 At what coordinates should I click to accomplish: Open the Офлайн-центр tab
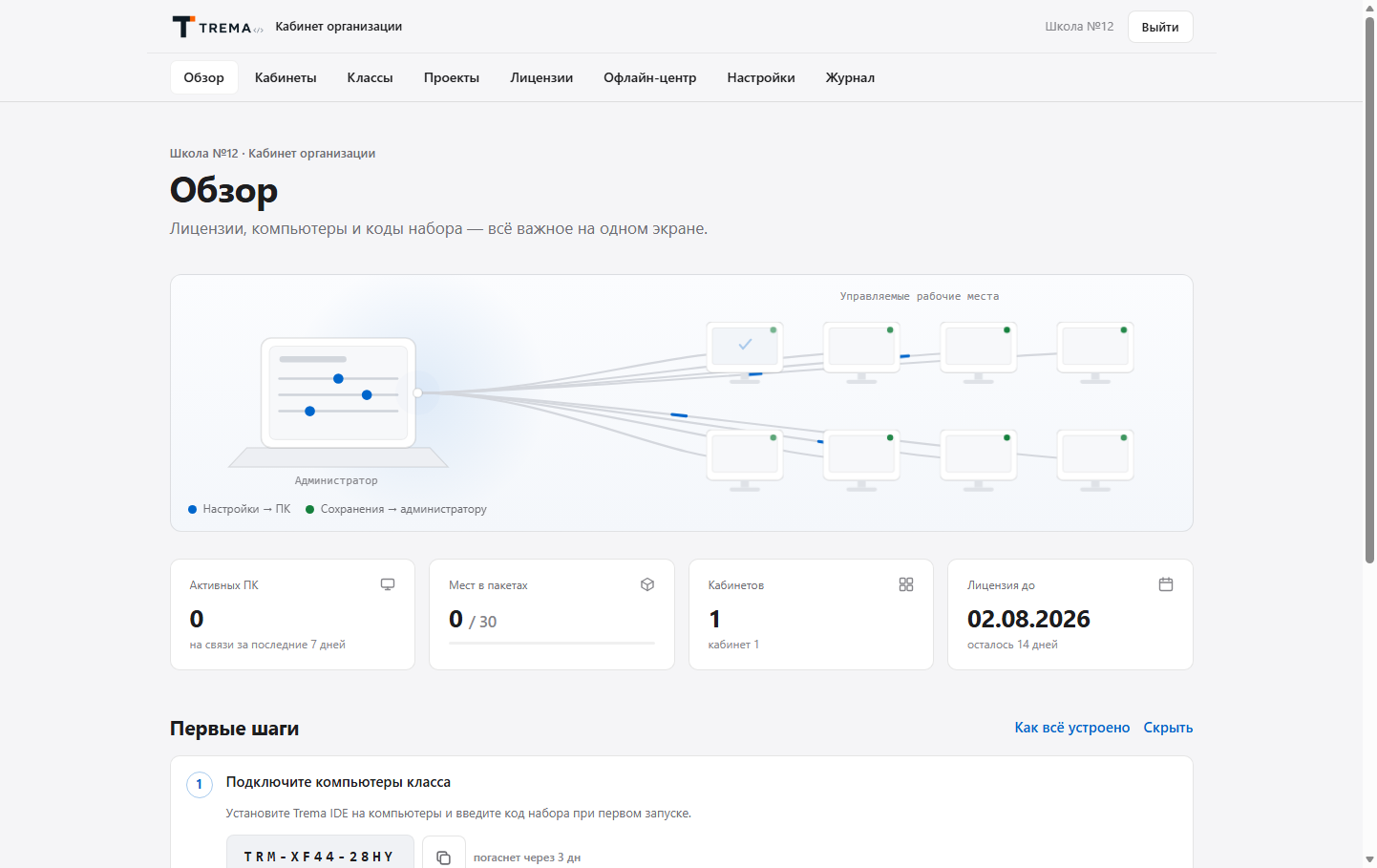pyautogui.click(x=650, y=77)
